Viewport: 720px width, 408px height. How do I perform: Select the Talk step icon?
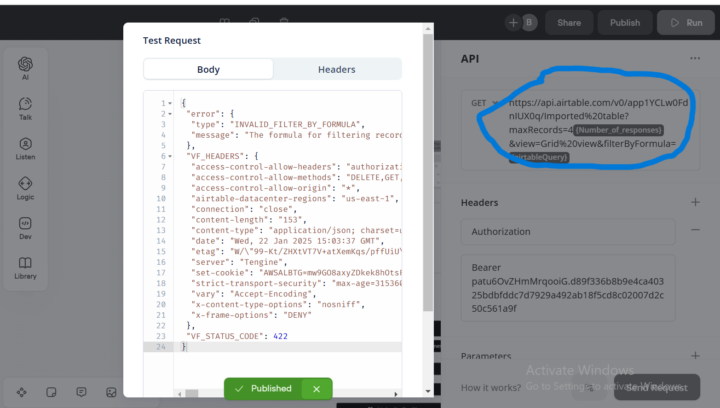point(25,108)
